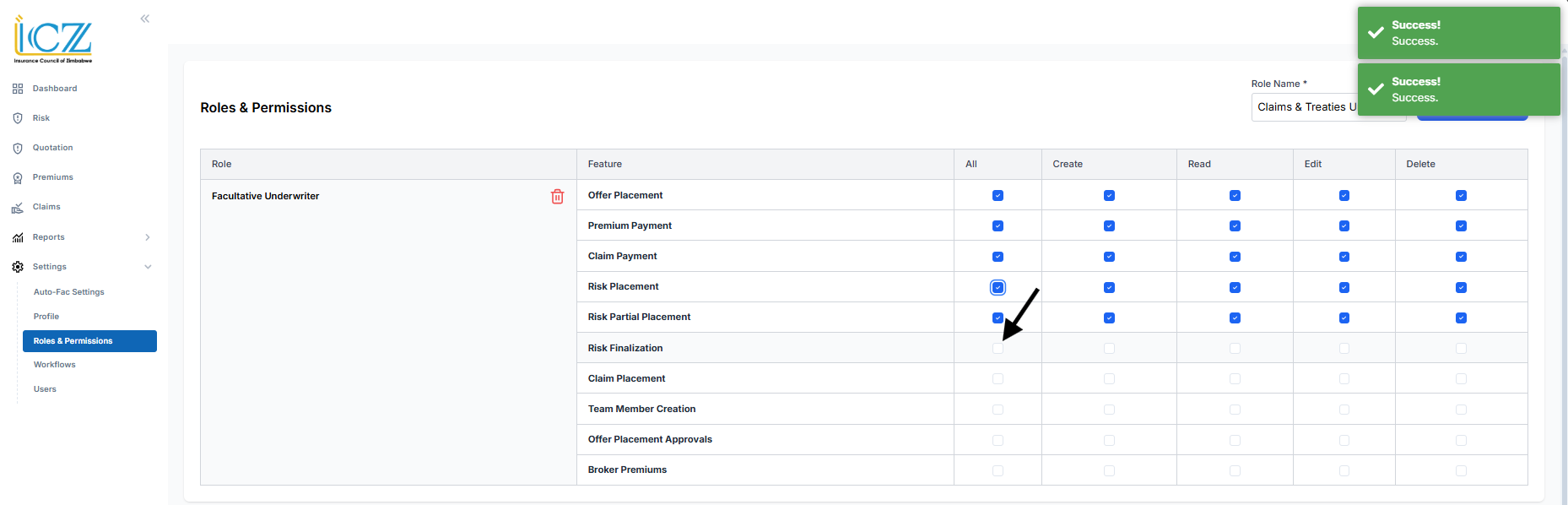Image resolution: width=1568 pixels, height=505 pixels.
Task: Delete the Facultative Underwriter role
Action: pos(557,196)
